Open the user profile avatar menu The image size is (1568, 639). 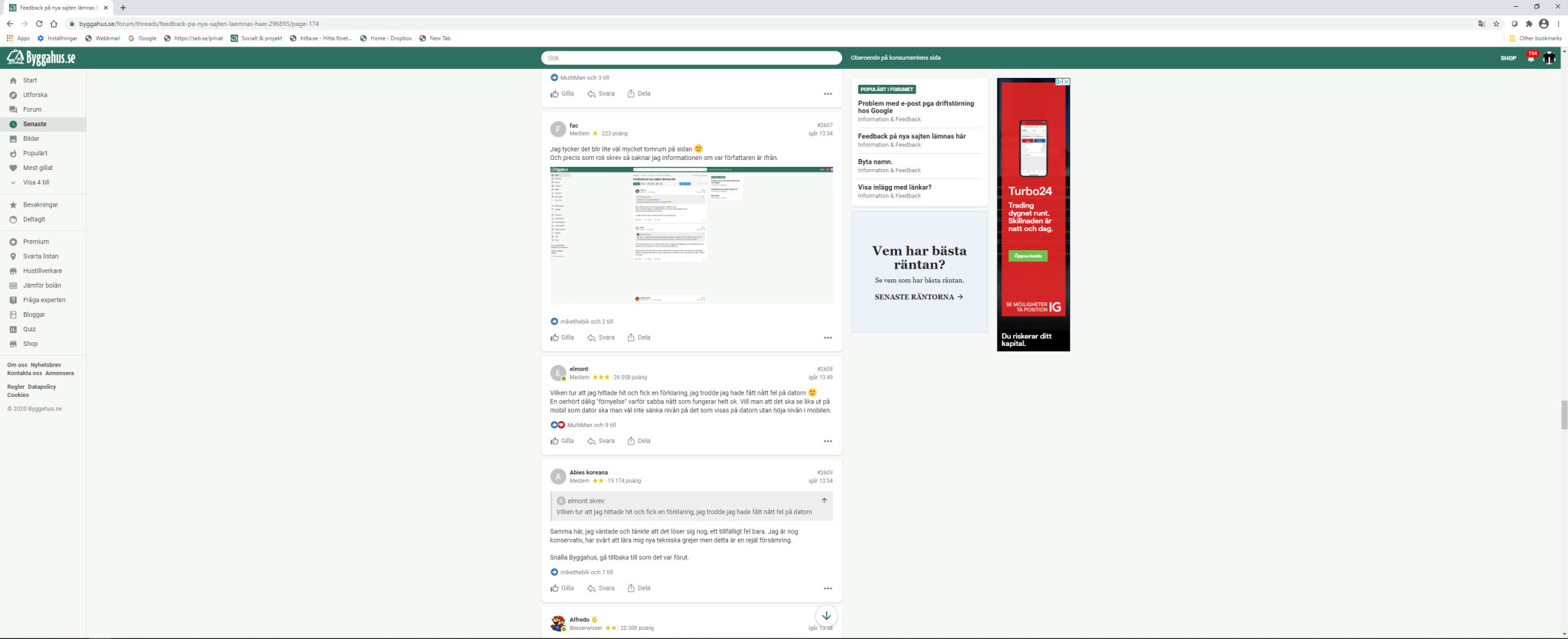tap(1549, 58)
